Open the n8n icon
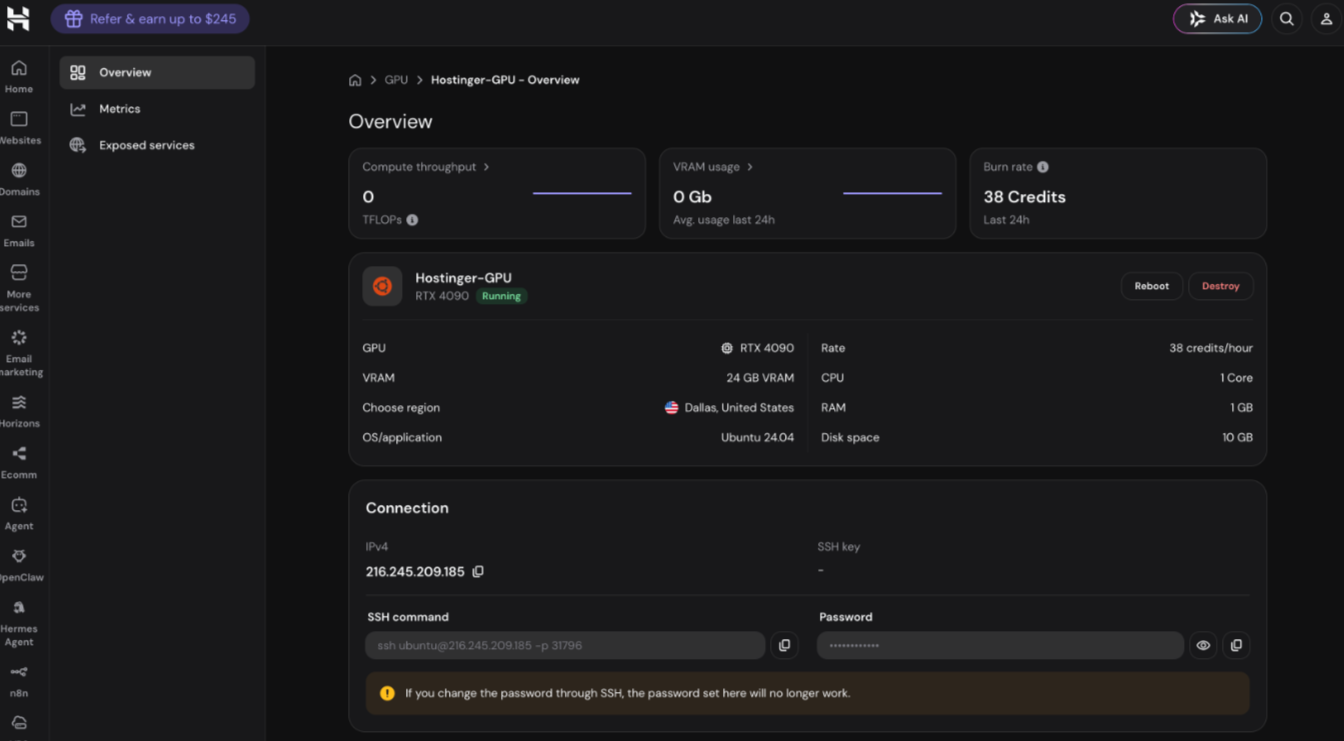This screenshot has width=1344, height=741. (19, 672)
